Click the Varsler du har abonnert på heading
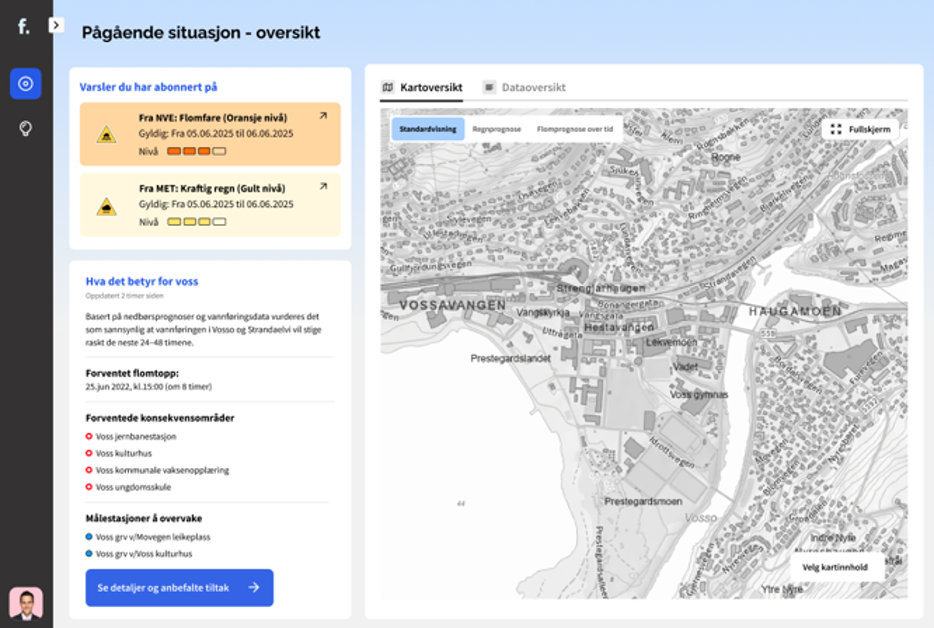This screenshot has width=934, height=628. click(x=148, y=87)
